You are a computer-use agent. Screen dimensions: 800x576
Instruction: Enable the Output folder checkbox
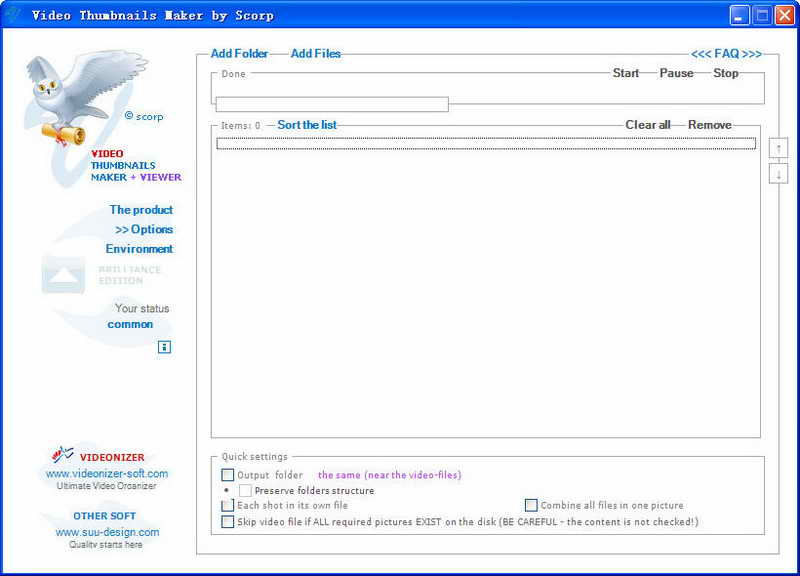click(228, 475)
